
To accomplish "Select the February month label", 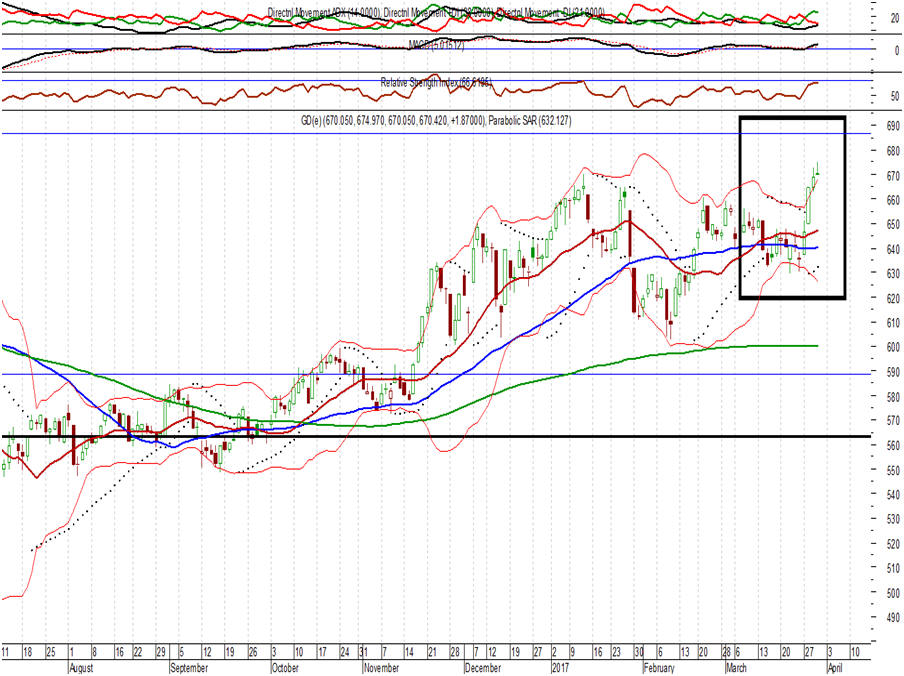I will (658, 668).
